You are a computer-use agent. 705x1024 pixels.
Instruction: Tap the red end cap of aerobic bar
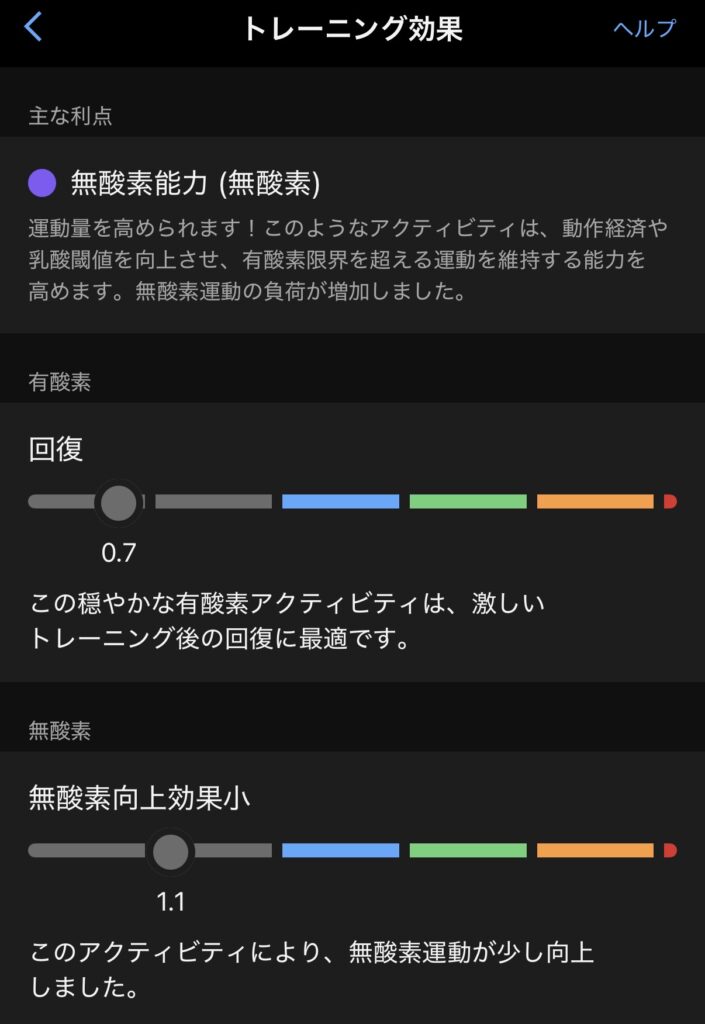pos(670,501)
